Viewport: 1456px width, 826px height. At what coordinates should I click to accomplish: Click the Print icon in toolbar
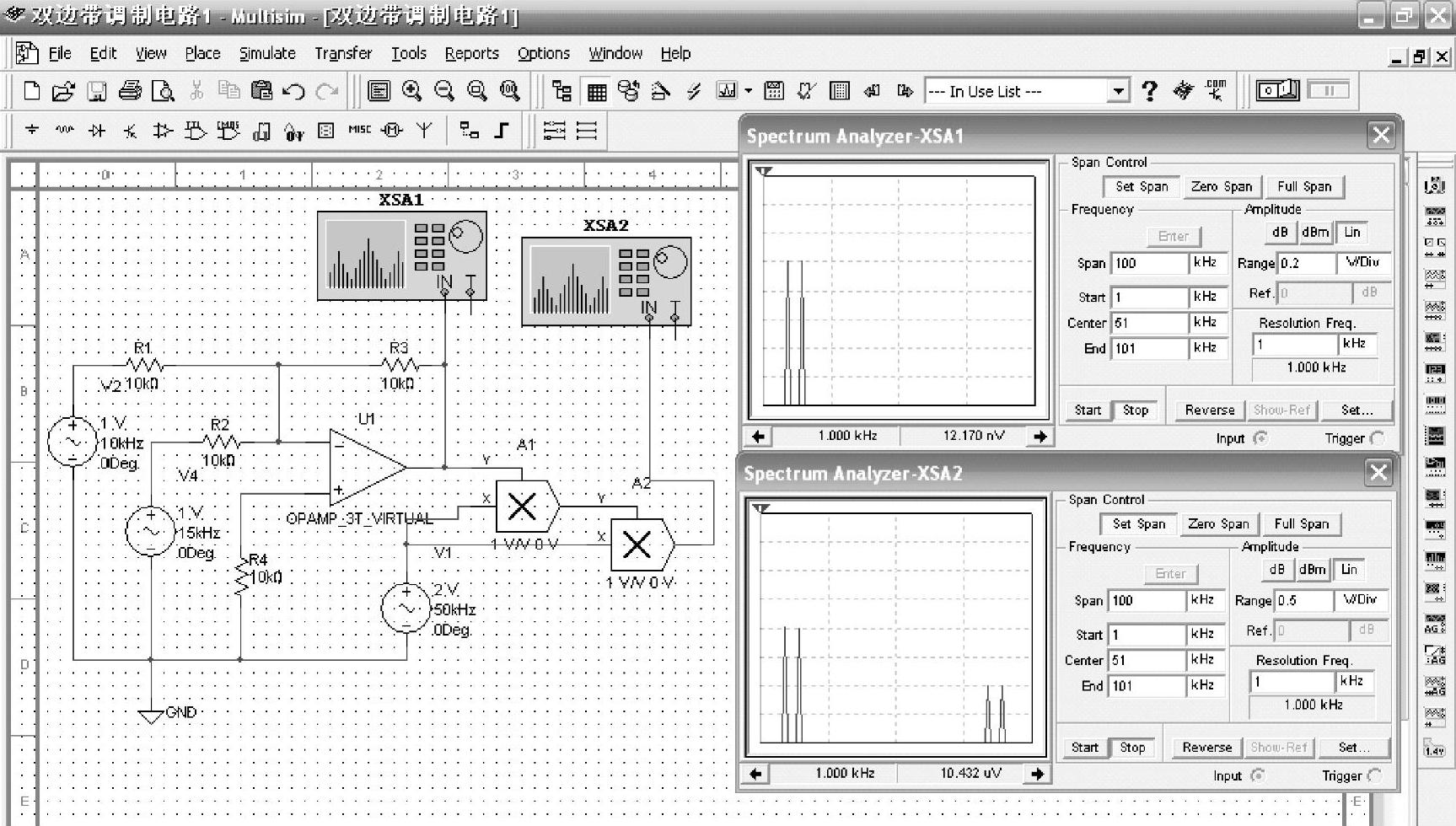(x=129, y=91)
